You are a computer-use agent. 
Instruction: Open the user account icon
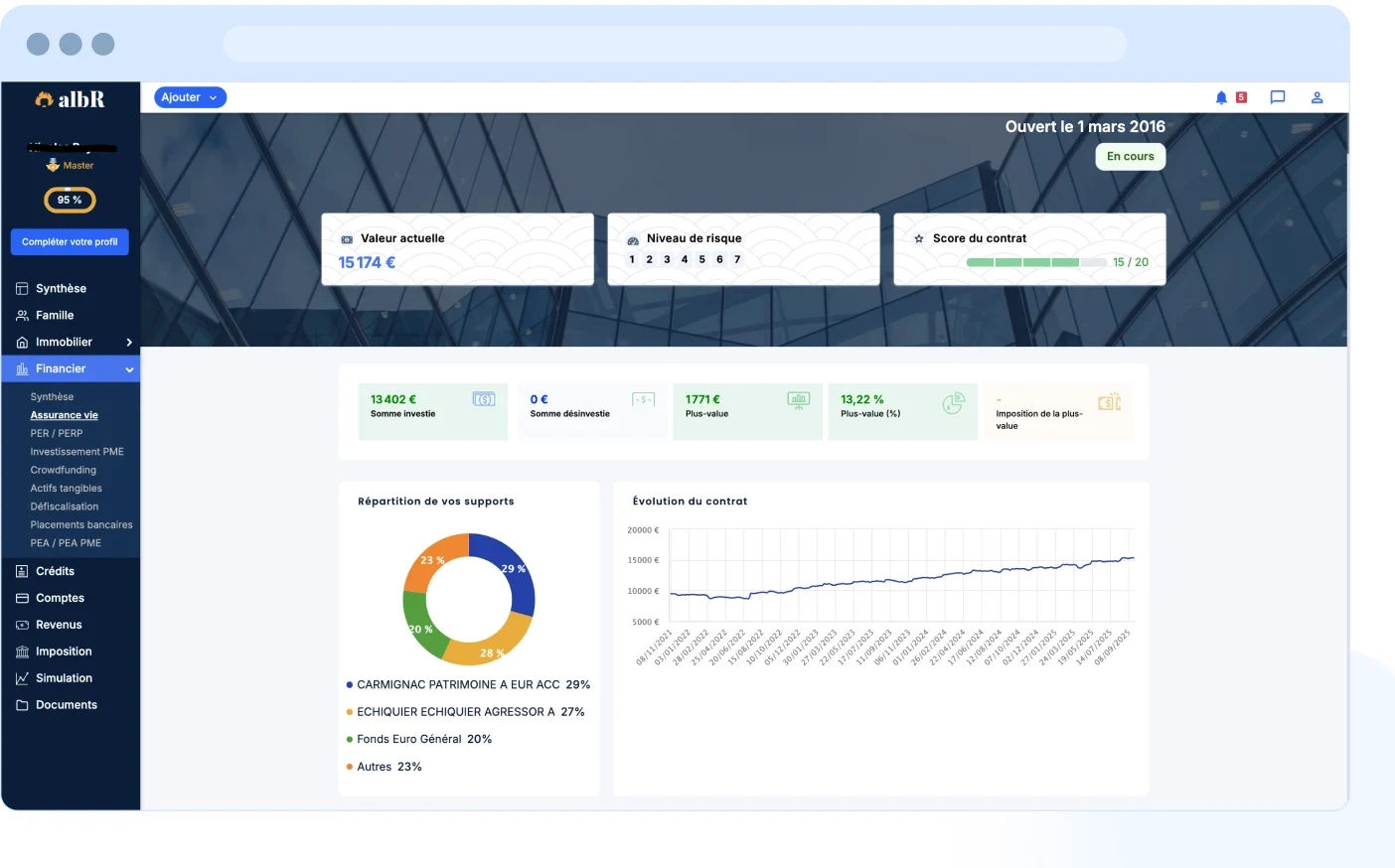[1317, 97]
